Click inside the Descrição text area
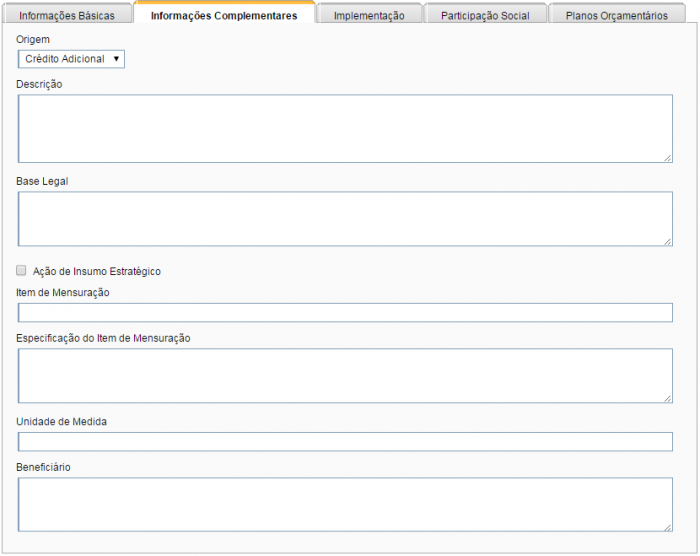Viewport: 700px width, 556px height. 345,128
